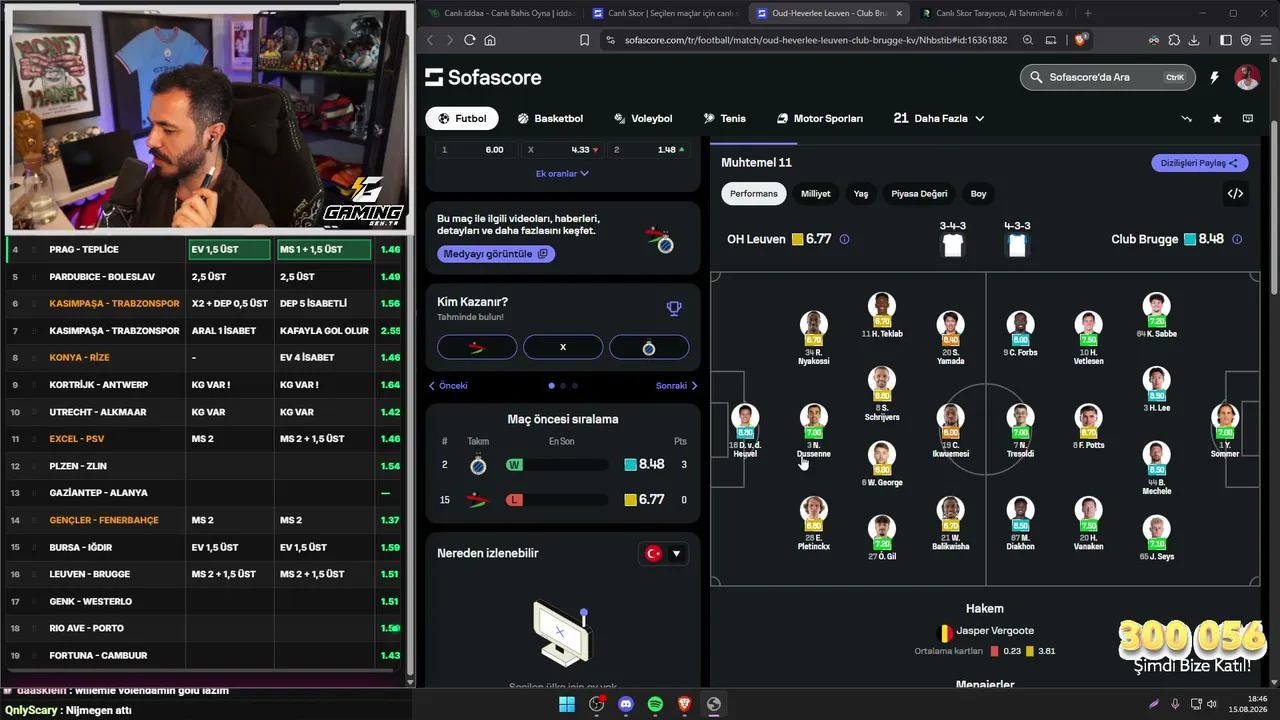Expand Ek oranlar additional odds

coord(563,173)
